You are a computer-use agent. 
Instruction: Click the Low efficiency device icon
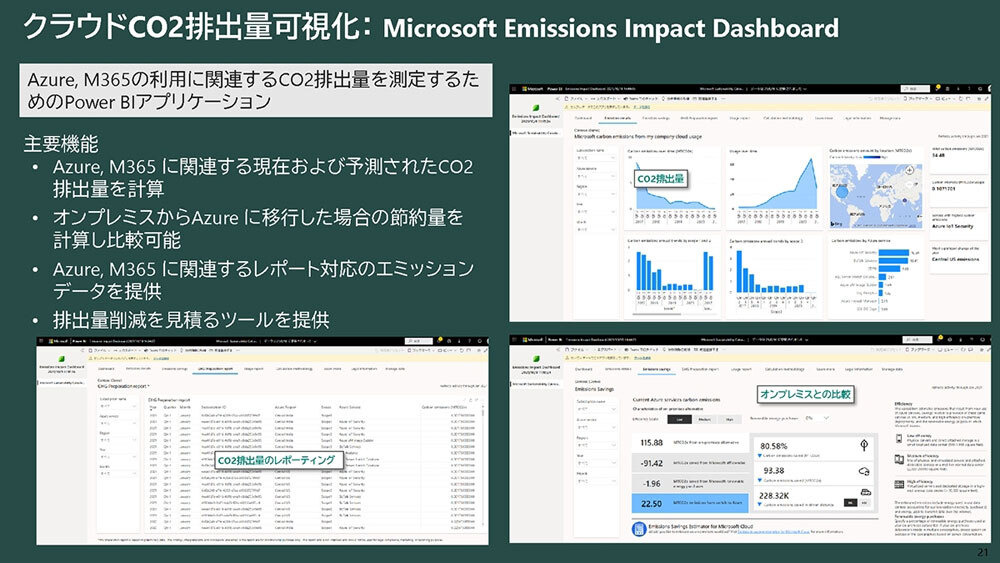tap(899, 439)
